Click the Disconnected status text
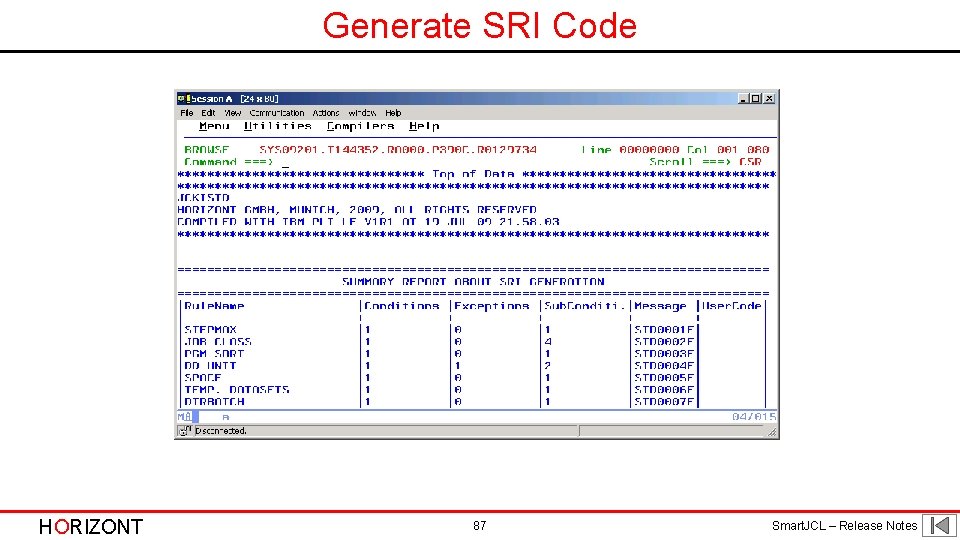 click(221, 431)
